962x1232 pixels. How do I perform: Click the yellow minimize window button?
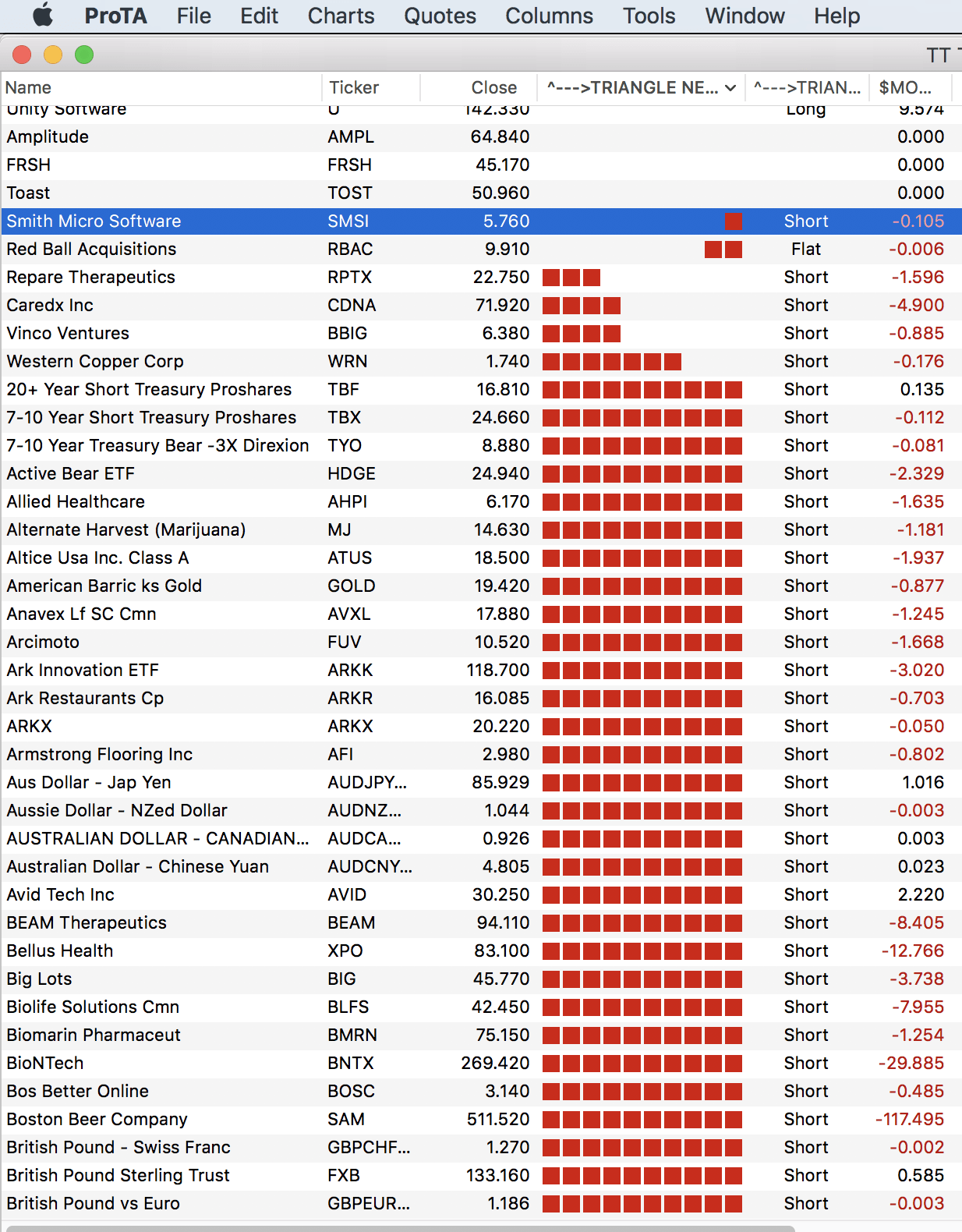point(53,55)
